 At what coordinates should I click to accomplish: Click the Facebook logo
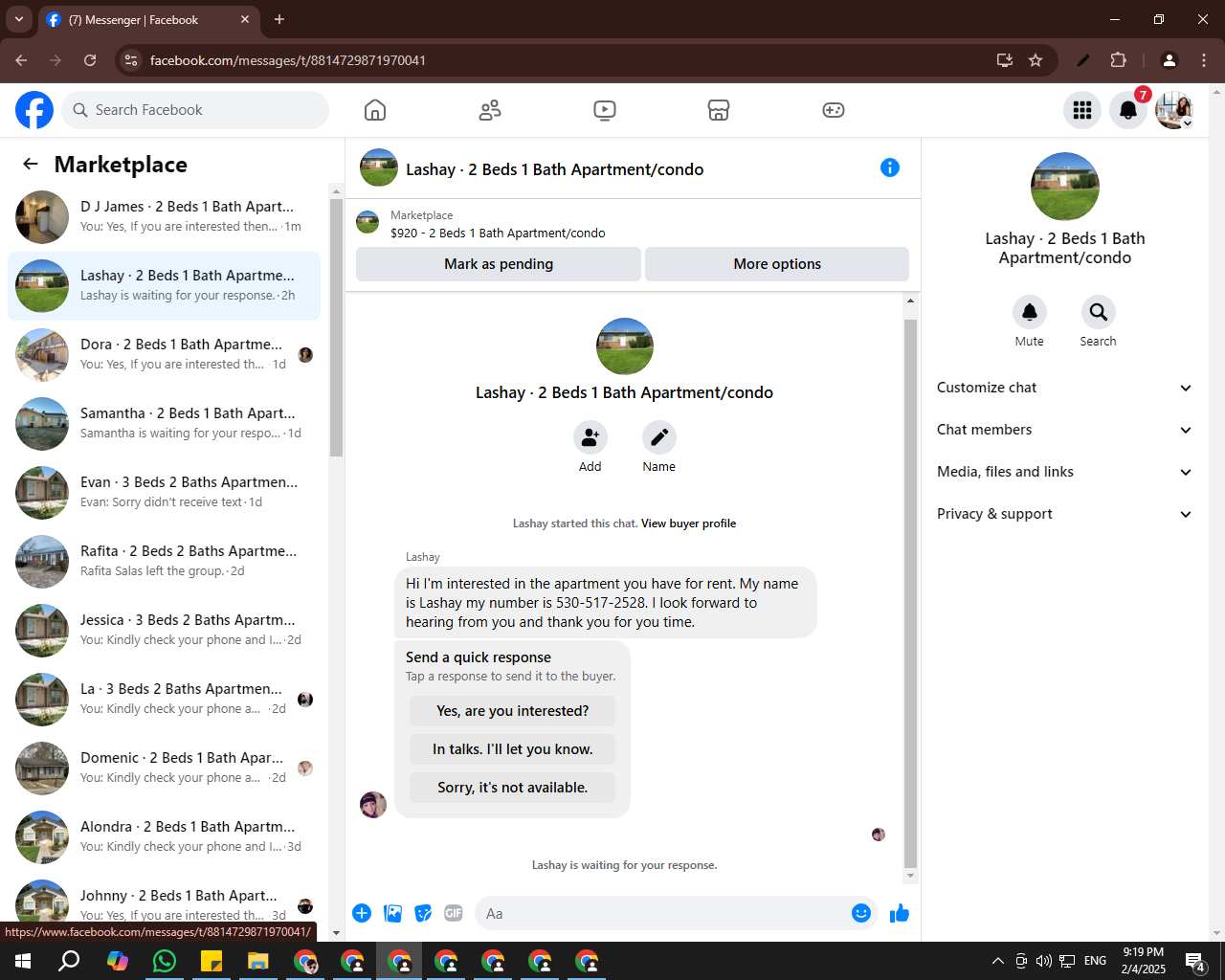(x=34, y=110)
